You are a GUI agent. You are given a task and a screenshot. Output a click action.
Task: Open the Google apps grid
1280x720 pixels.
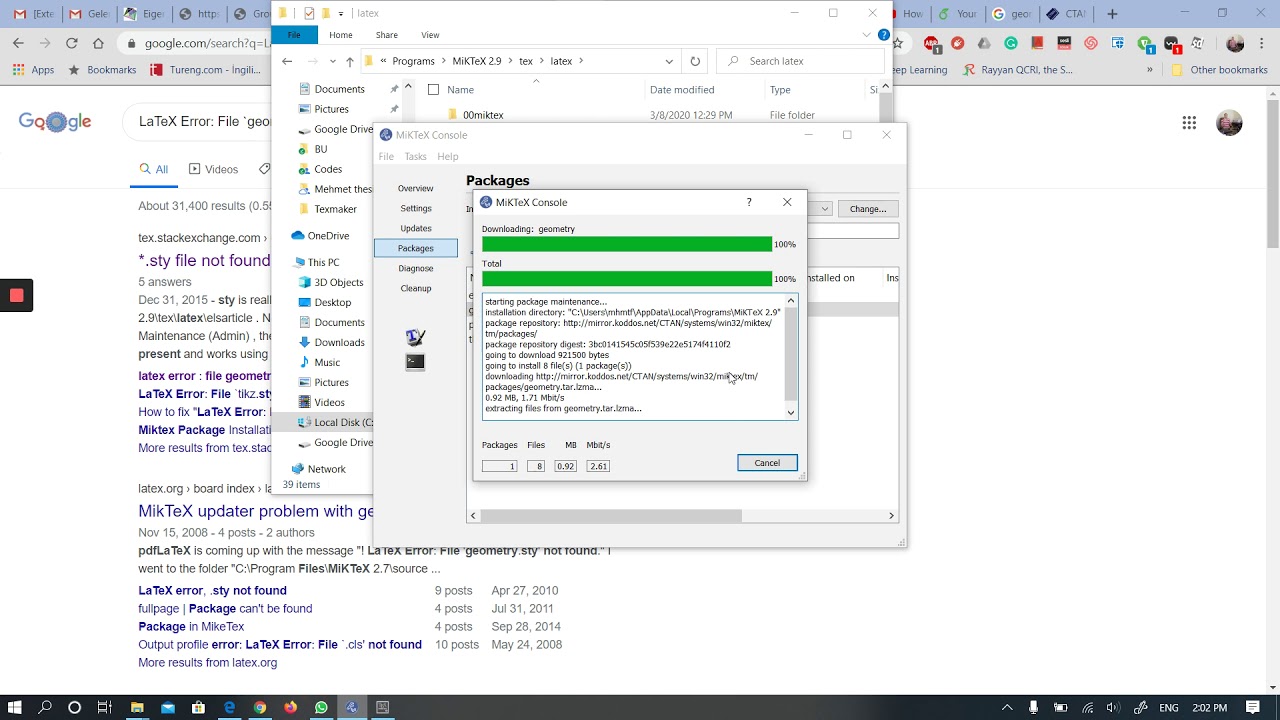tap(1189, 123)
